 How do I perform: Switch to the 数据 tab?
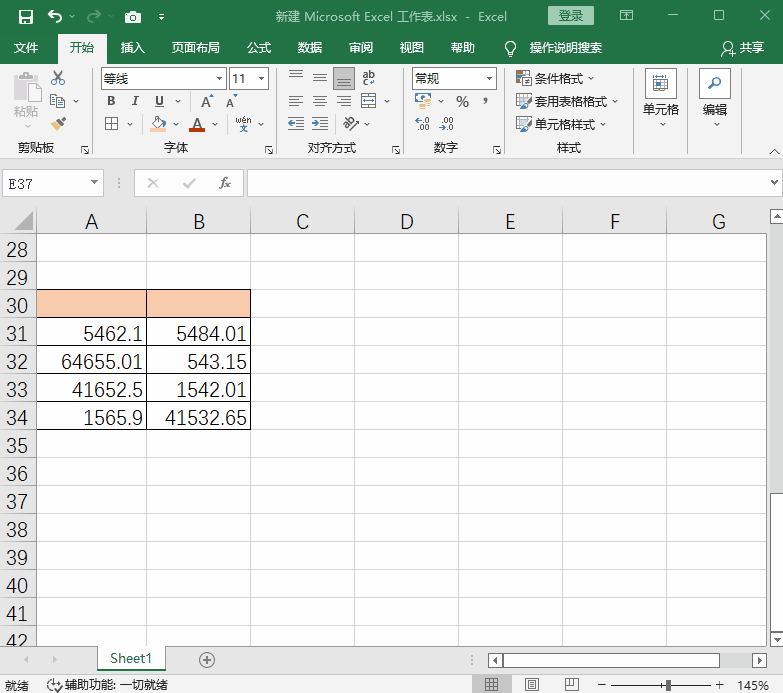point(310,48)
